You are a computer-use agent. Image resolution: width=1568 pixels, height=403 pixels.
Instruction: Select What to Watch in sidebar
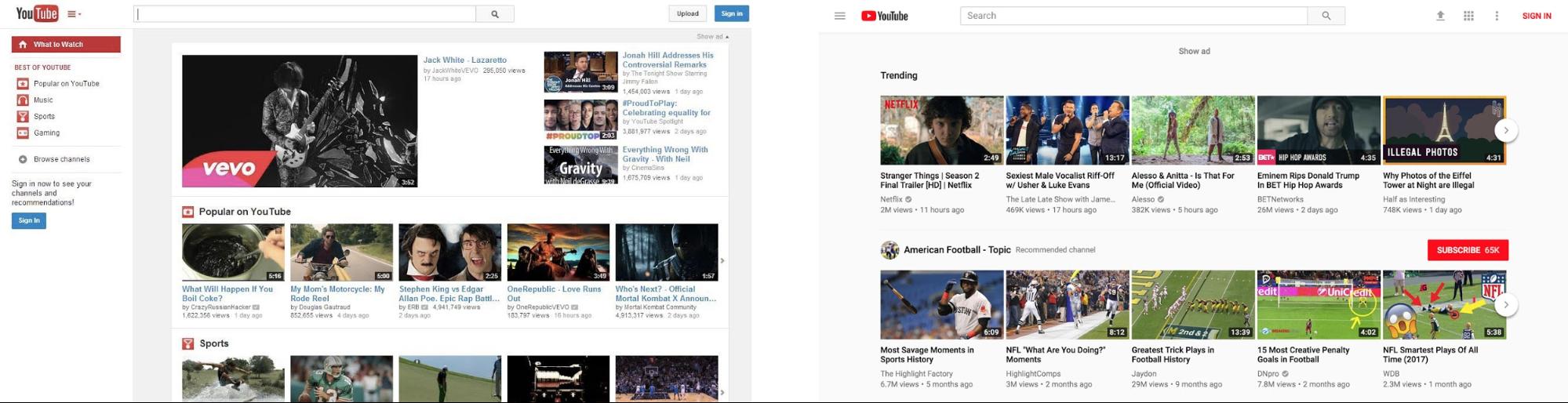tap(66, 45)
